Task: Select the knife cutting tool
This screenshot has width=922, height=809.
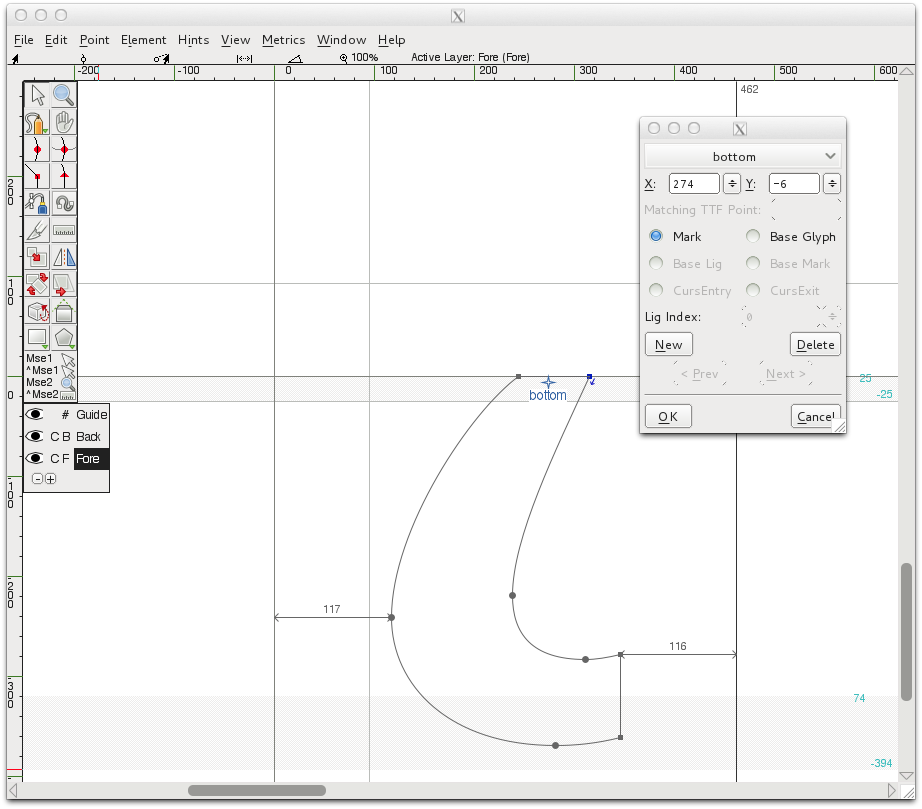Action: coord(37,230)
